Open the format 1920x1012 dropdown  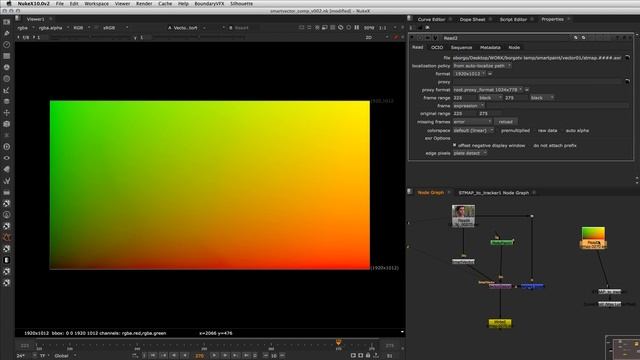click(469, 74)
